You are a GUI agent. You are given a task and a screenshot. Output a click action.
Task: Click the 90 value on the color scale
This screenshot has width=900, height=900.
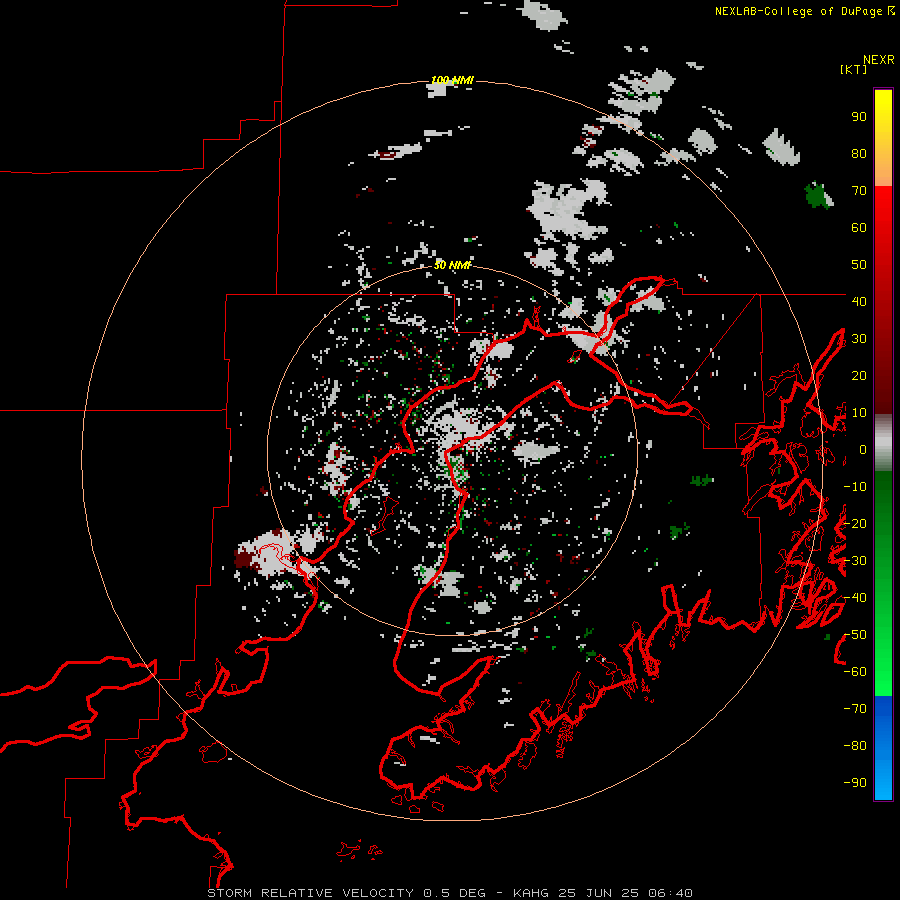[859, 117]
